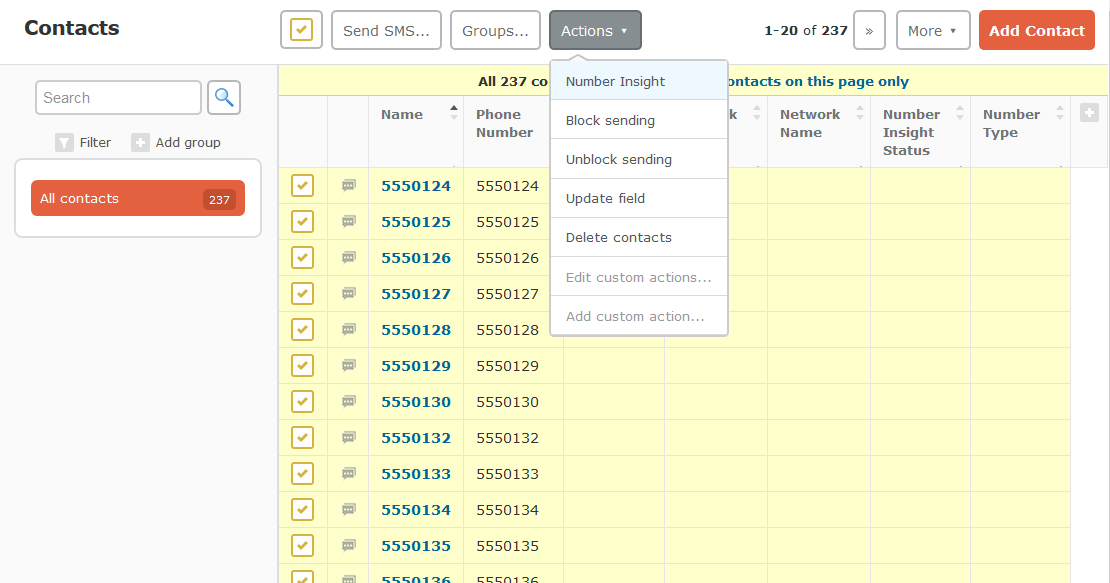Screen dimensions: 1110x583
Task: Click message icon for contact 5550133
Action: pos(348,473)
